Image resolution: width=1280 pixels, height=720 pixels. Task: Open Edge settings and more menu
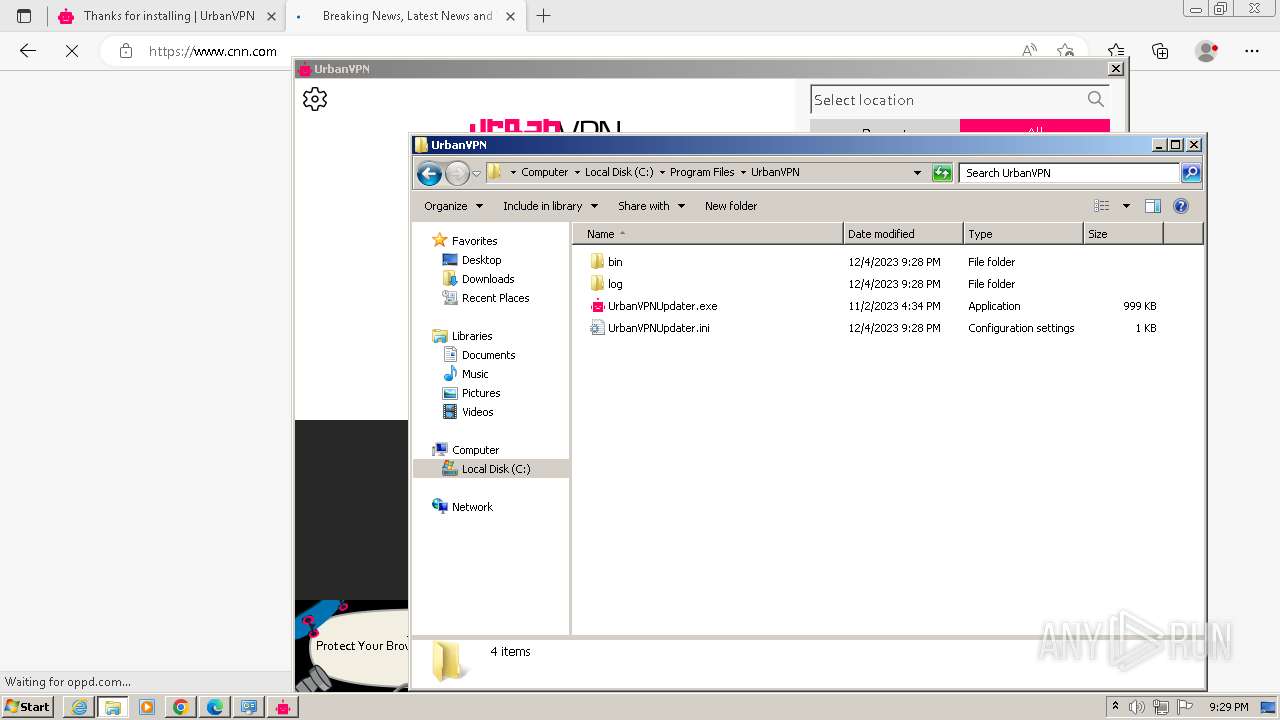pyautogui.click(x=1252, y=51)
